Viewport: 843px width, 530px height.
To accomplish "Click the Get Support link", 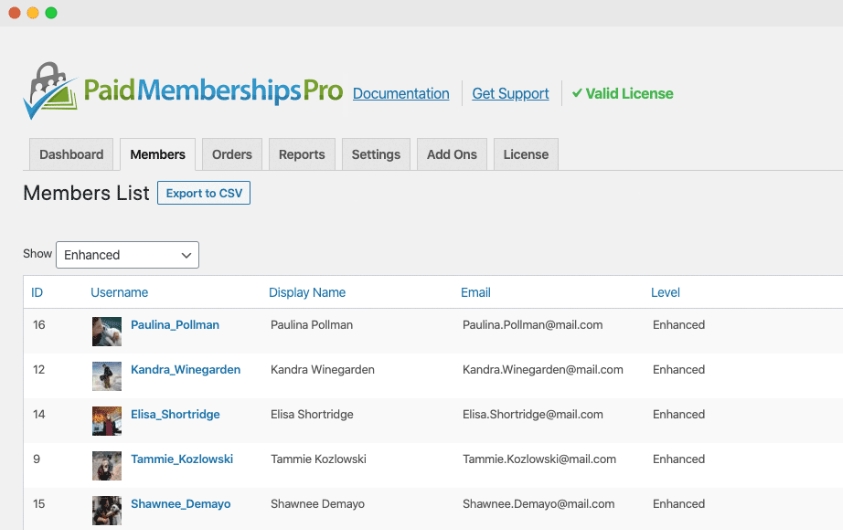I will [x=510, y=94].
